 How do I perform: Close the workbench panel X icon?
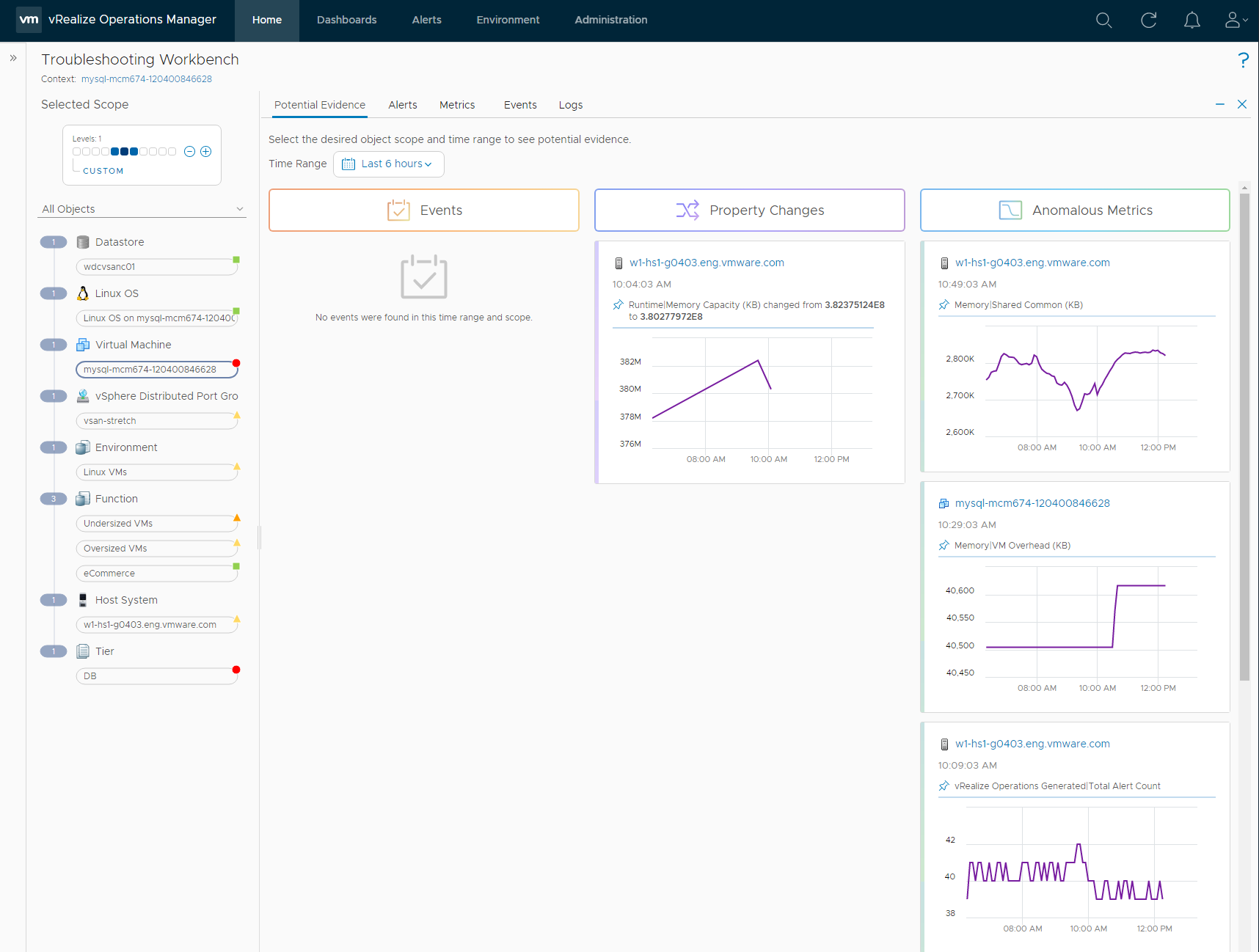pos(1242,104)
